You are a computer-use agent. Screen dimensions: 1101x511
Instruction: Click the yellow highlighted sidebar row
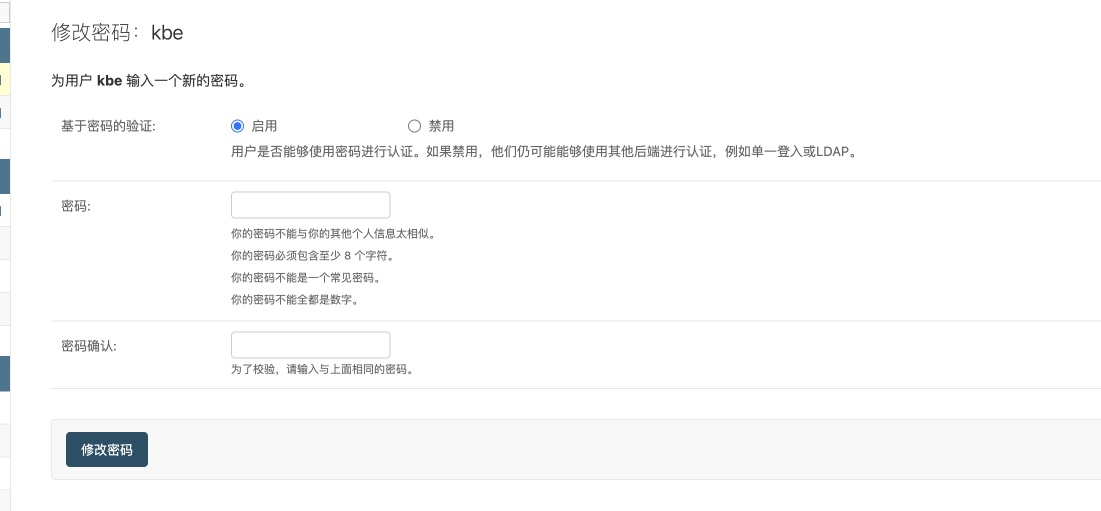point(5,79)
